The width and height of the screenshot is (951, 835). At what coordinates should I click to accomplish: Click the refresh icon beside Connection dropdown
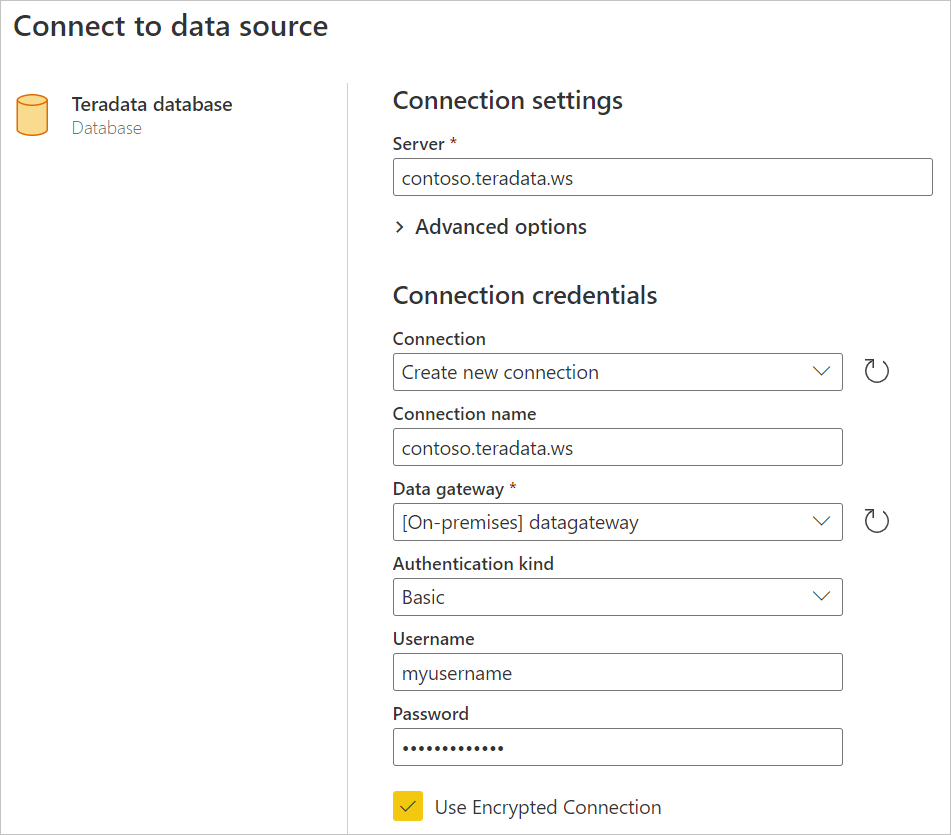point(877,371)
